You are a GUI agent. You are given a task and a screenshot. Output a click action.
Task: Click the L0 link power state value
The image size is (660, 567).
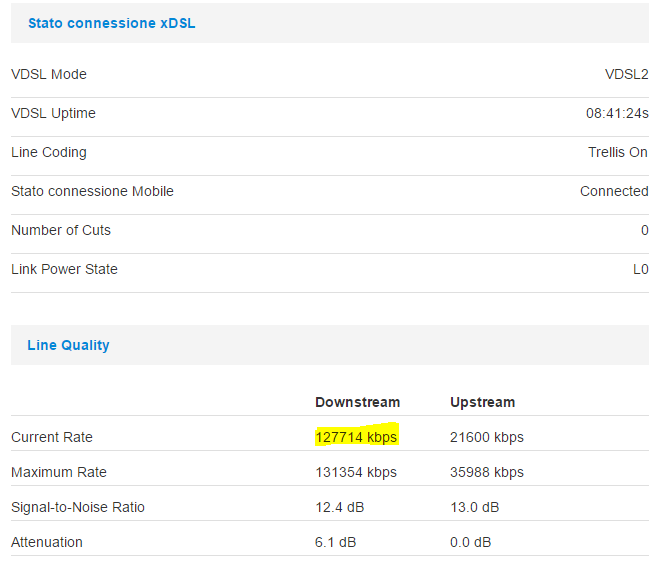coord(639,269)
